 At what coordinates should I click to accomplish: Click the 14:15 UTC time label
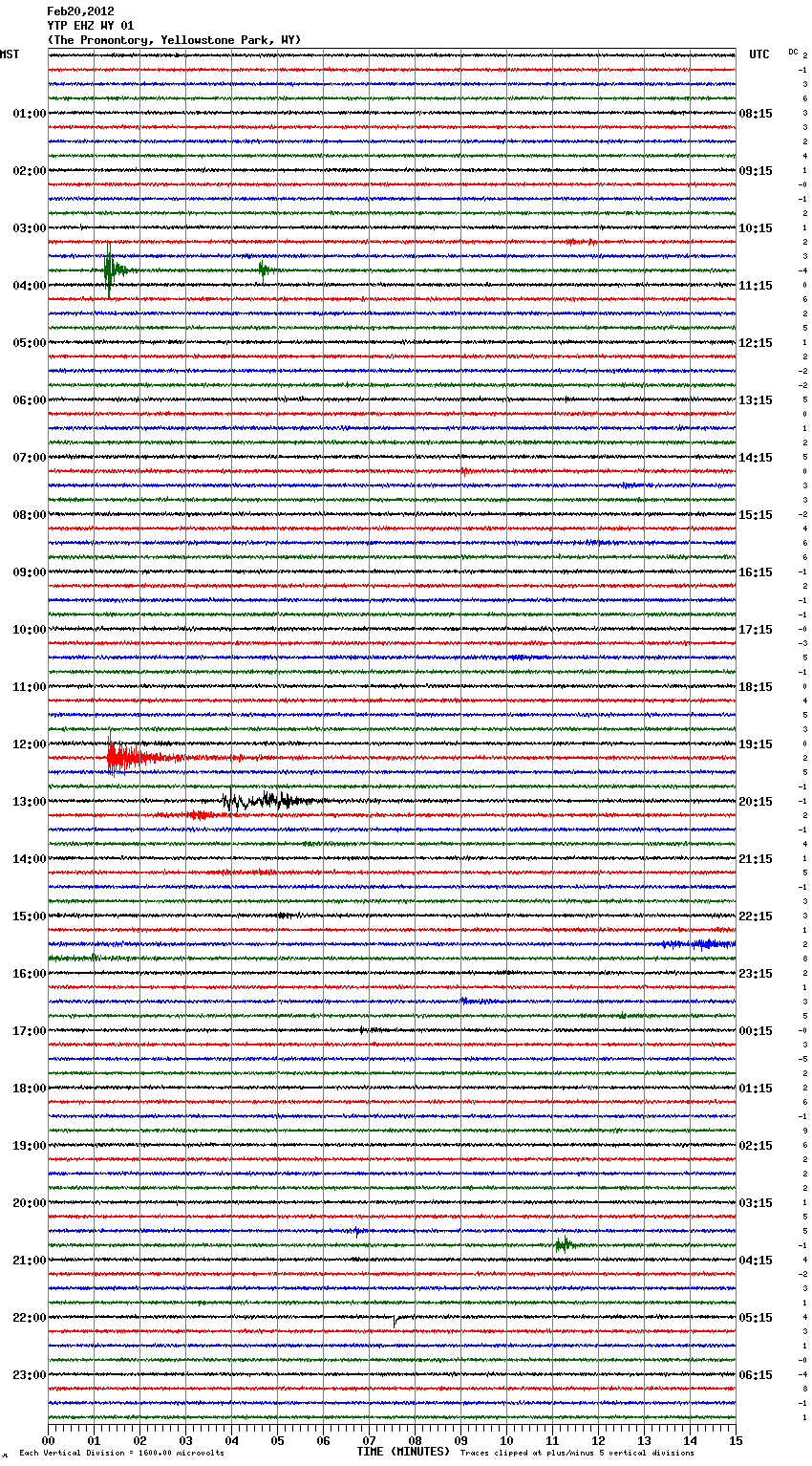[x=756, y=458]
